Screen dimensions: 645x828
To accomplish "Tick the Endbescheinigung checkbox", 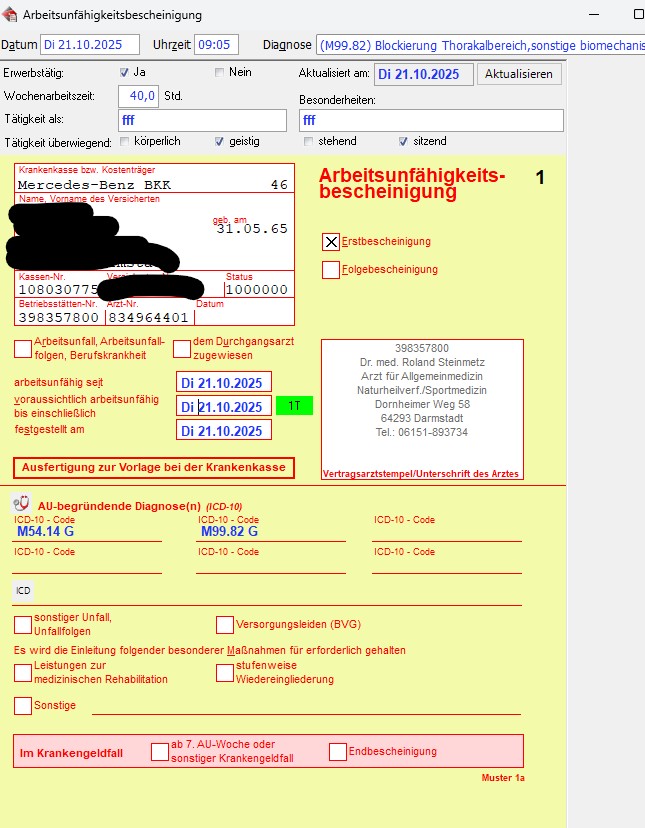I will click(x=338, y=752).
